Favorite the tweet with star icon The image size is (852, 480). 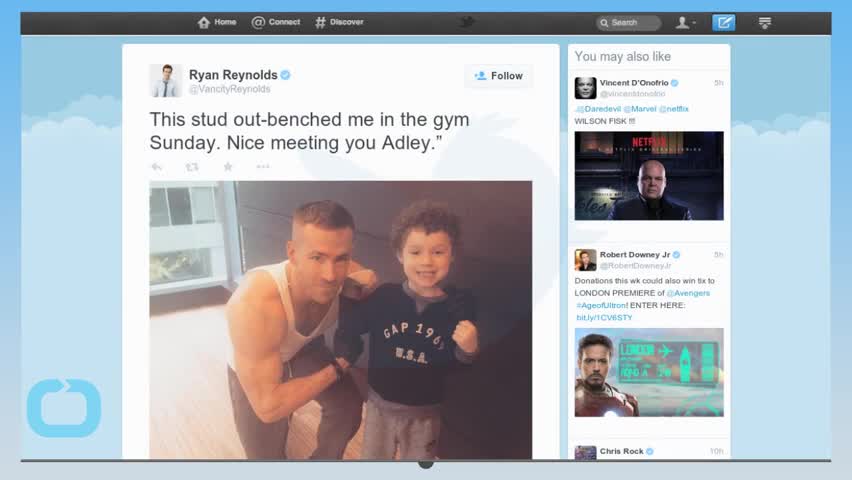click(228, 167)
